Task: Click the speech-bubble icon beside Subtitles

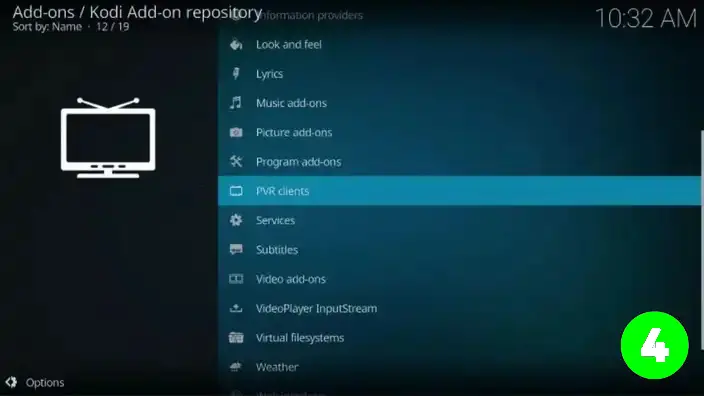Action: click(236, 250)
